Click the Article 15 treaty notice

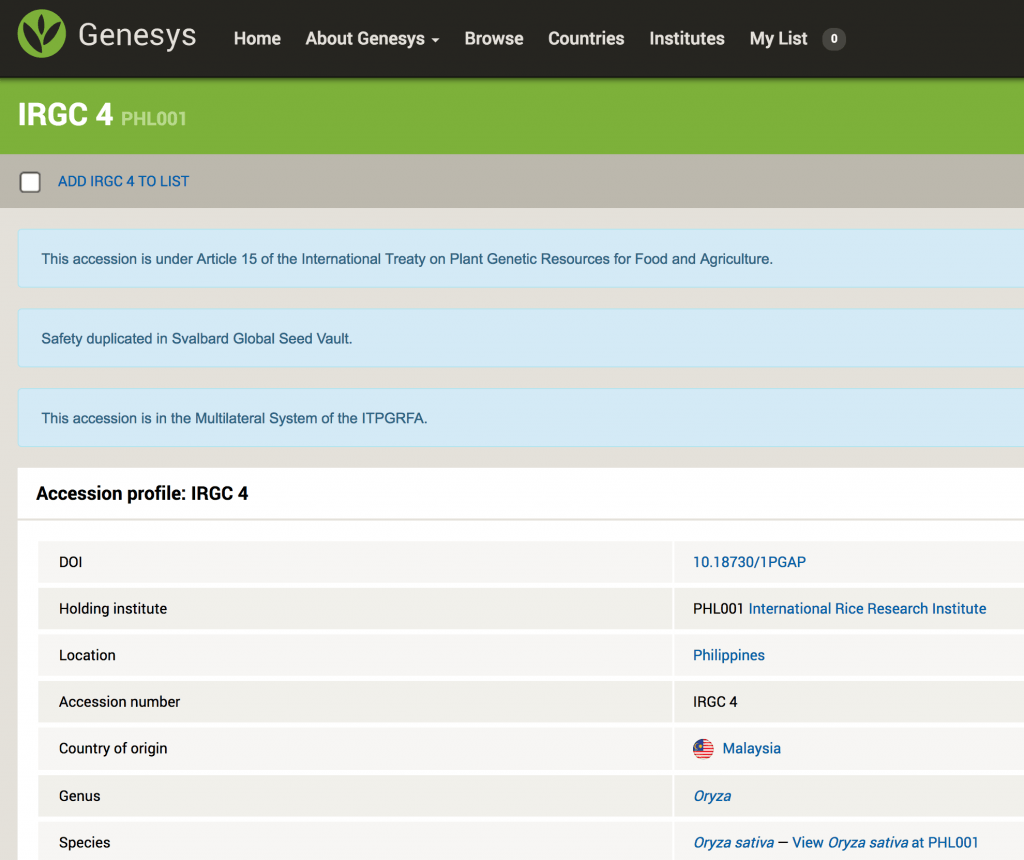pyautogui.click(x=520, y=259)
